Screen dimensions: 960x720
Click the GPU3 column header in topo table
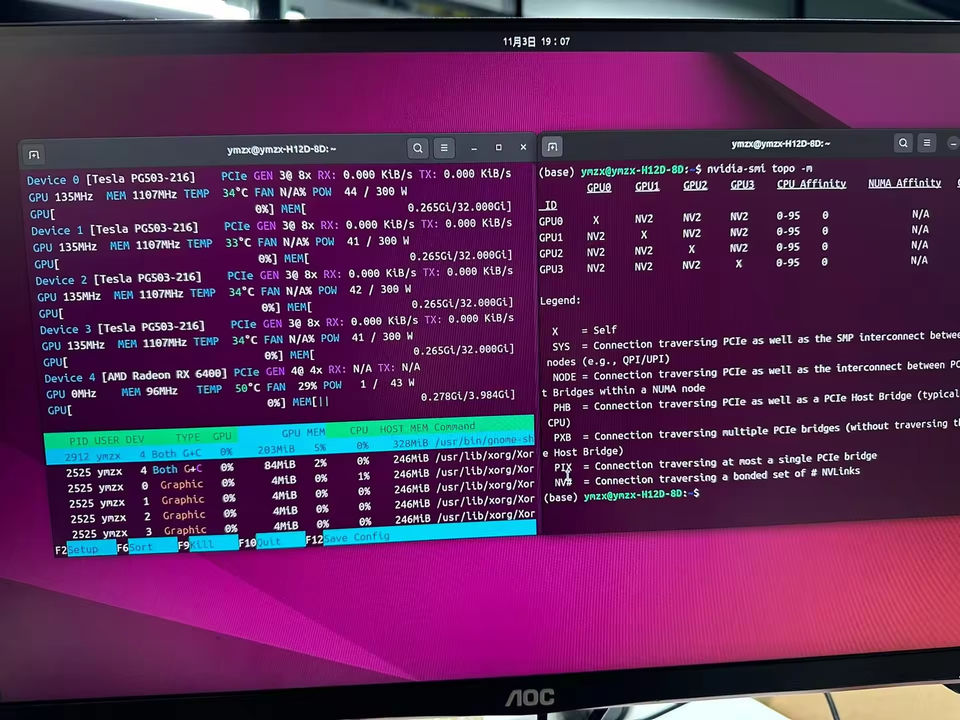pos(742,184)
